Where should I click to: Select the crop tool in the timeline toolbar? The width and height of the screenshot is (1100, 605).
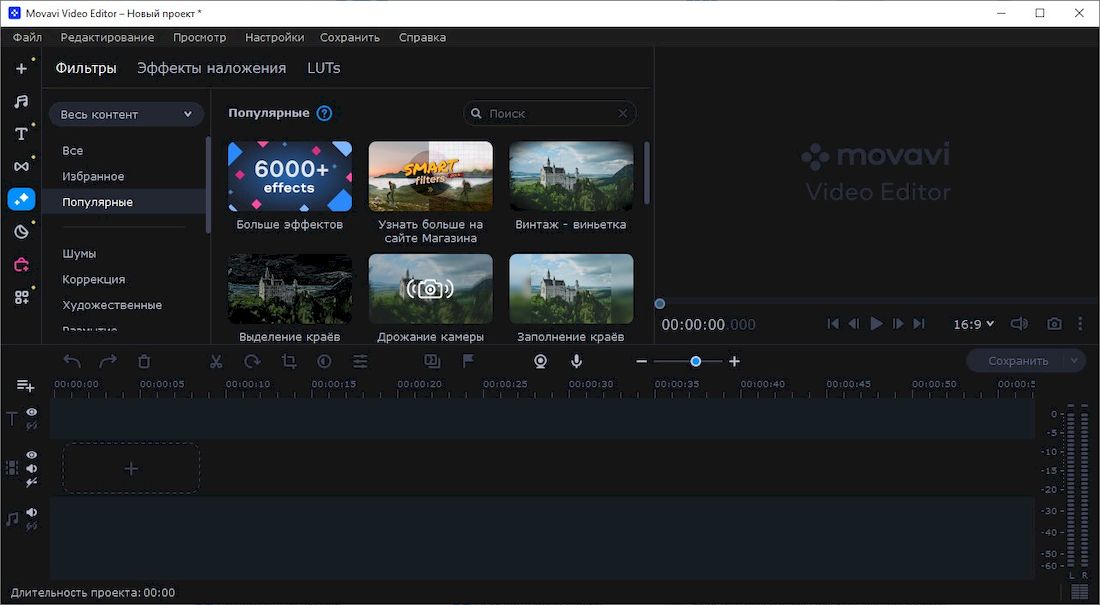(288, 361)
